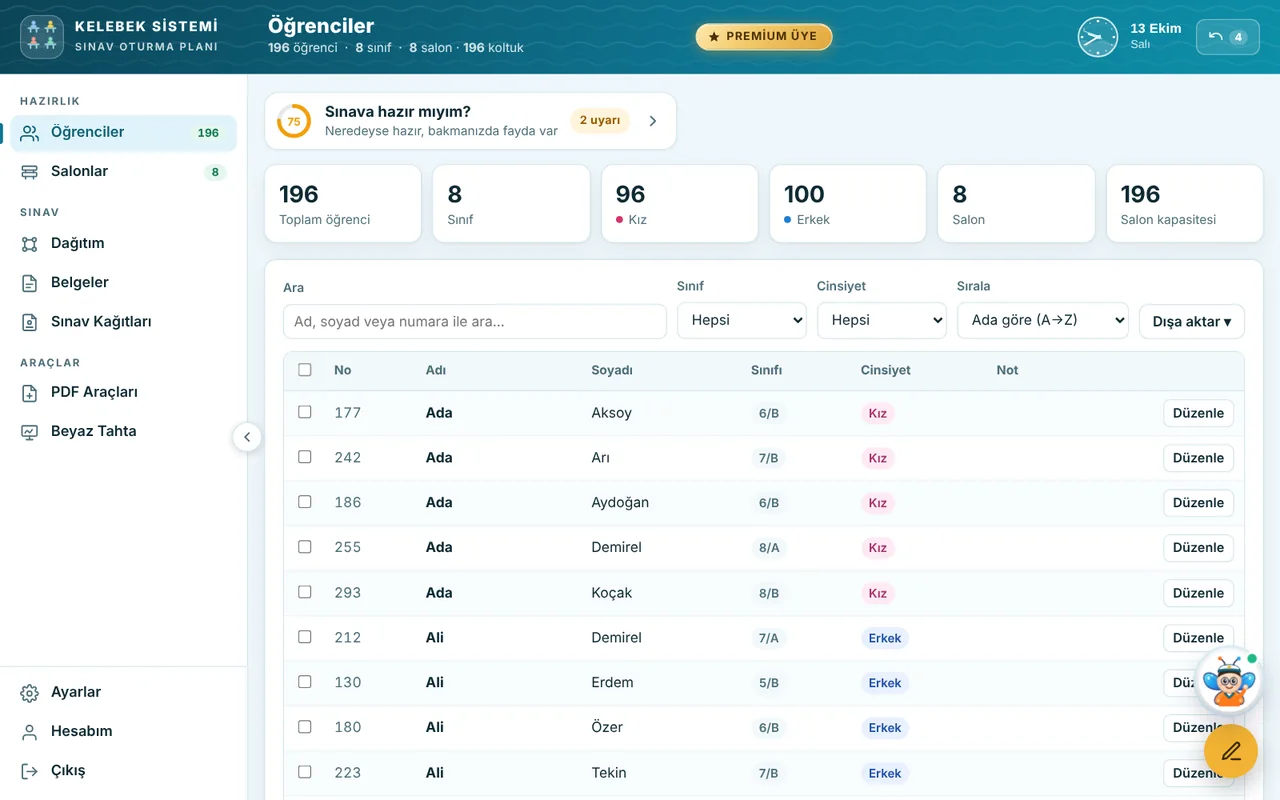The width and height of the screenshot is (1280, 800).
Task: Tick the select-all checkbox in table header
Action: pyautogui.click(x=305, y=370)
